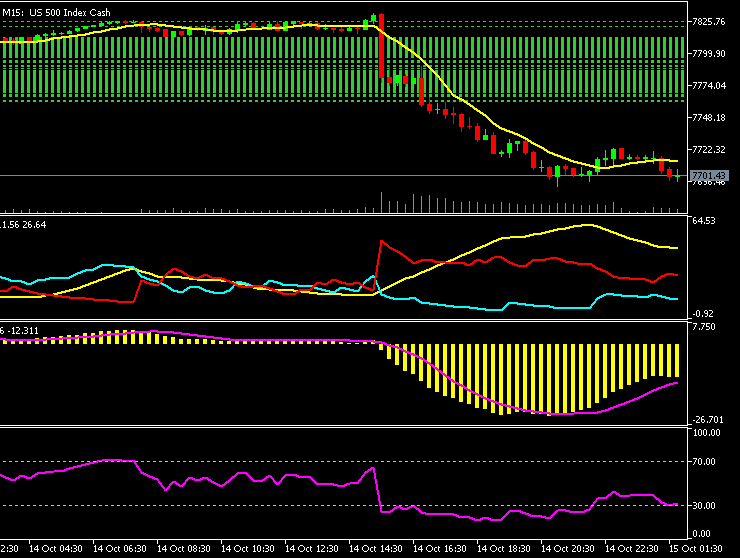Select the 7722.32 price scale label

[x=708, y=150]
